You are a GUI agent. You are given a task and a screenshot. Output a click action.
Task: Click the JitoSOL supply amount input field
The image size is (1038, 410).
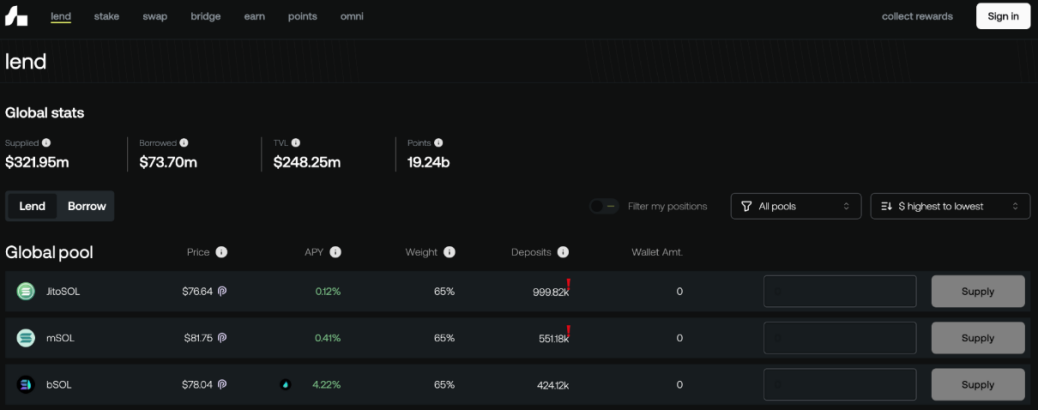point(840,292)
